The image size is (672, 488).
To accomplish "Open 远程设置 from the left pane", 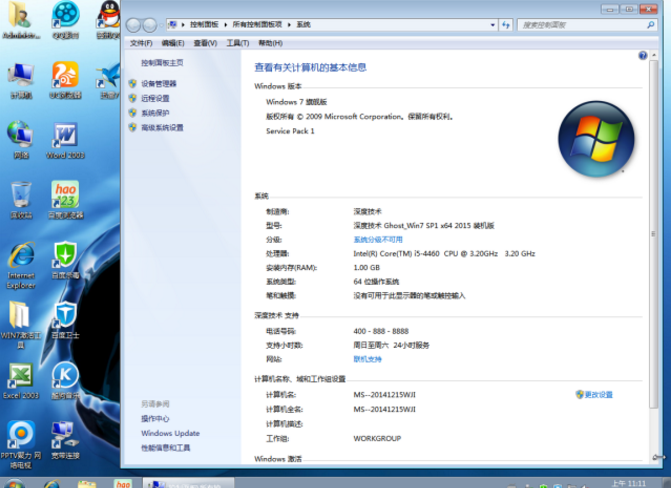I will coord(155,99).
